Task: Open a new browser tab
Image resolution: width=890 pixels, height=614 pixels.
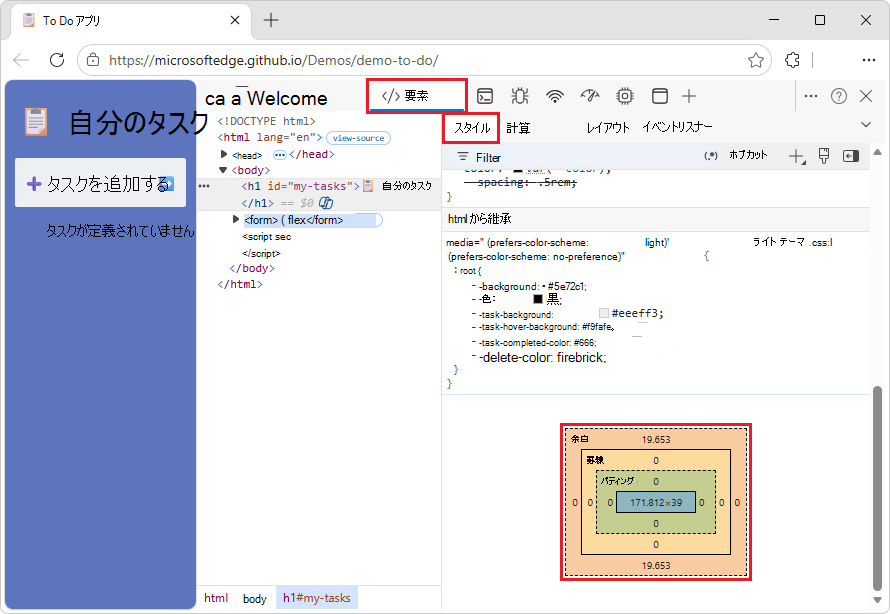Action: point(271,20)
